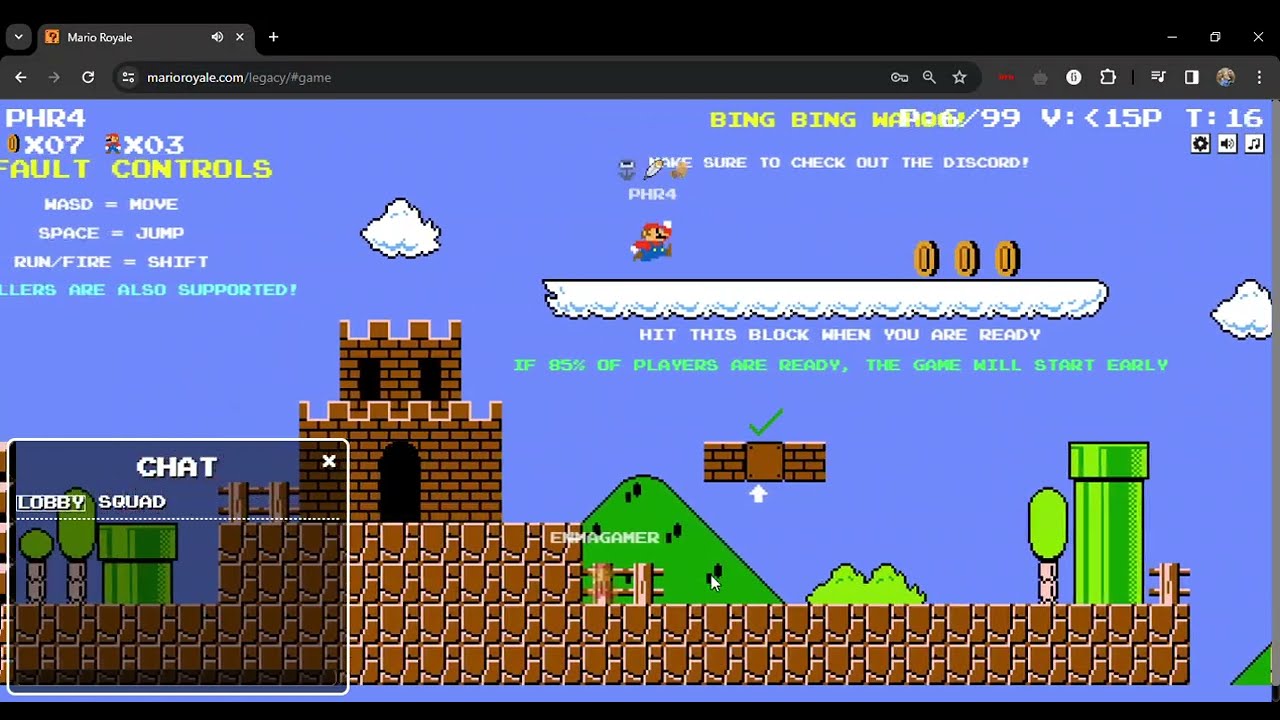Click the ENMAGAMER player name label
Viewport: 1280px width, 720px height.
[605, 538]
